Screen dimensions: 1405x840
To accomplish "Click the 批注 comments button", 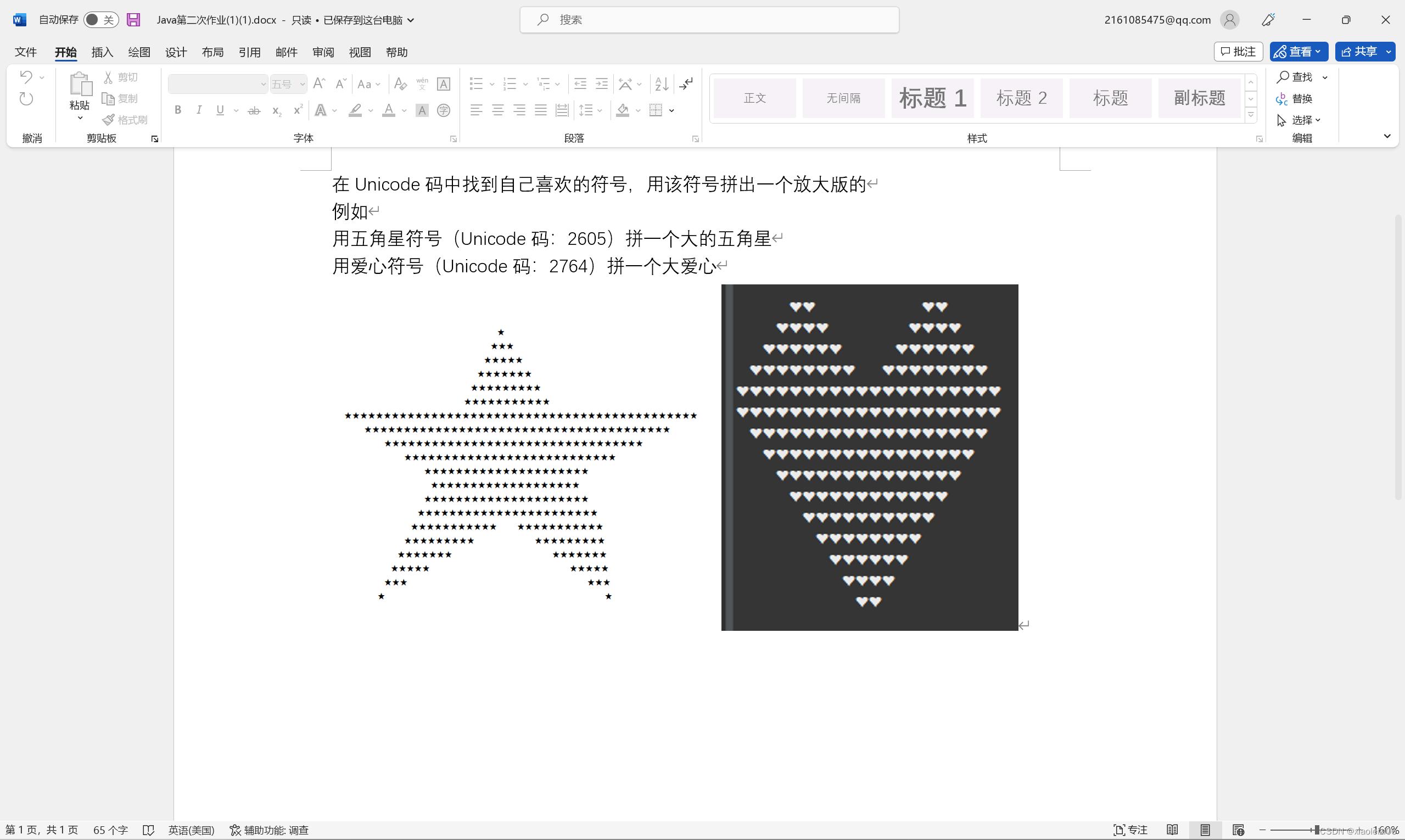I will 1238,52.
